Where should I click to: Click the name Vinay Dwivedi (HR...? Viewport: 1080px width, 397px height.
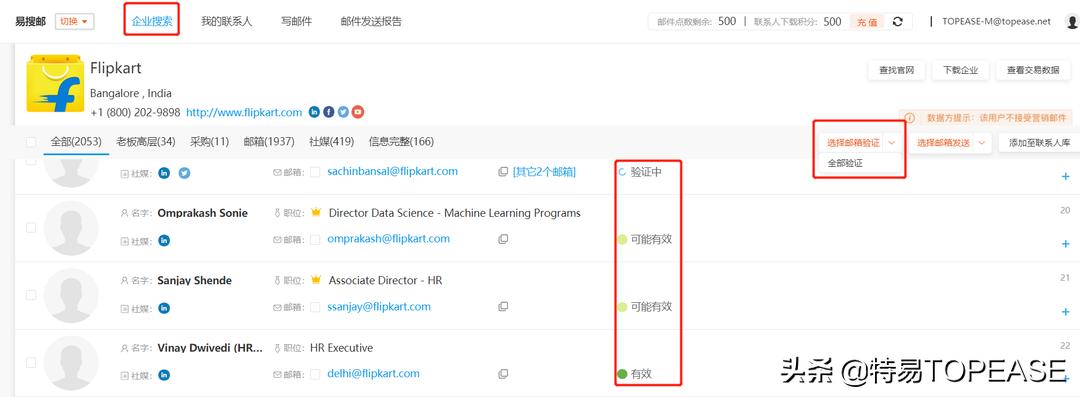click(x=210, y=348)
